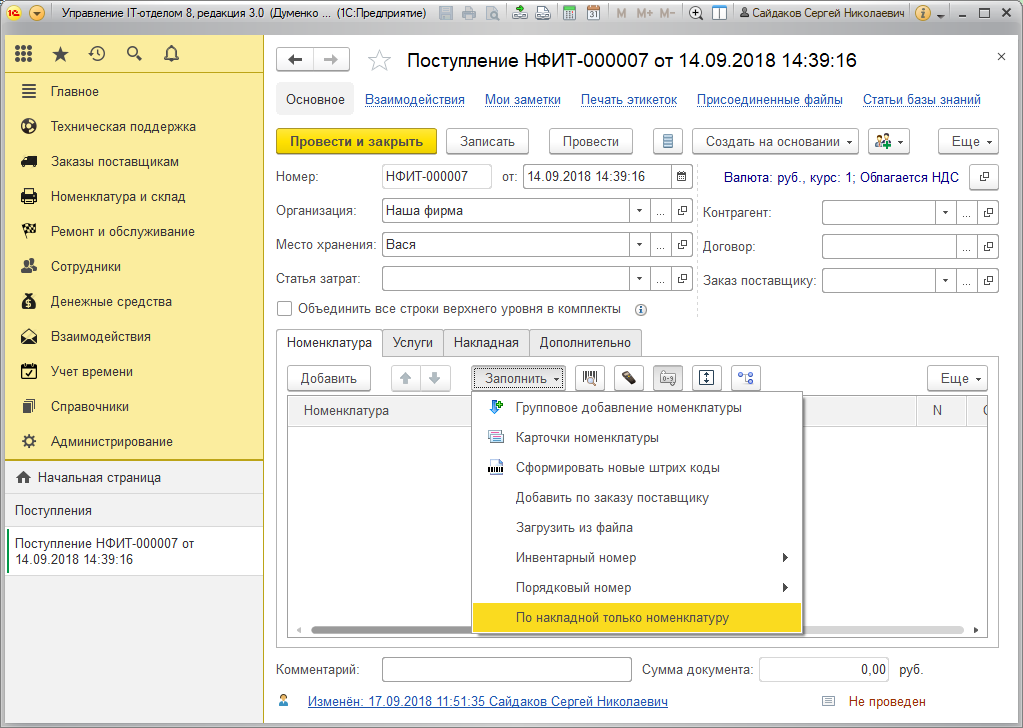Search by barcode in the table toolbar
This screenshot has width=1023, height=728.
coord(590,378)
